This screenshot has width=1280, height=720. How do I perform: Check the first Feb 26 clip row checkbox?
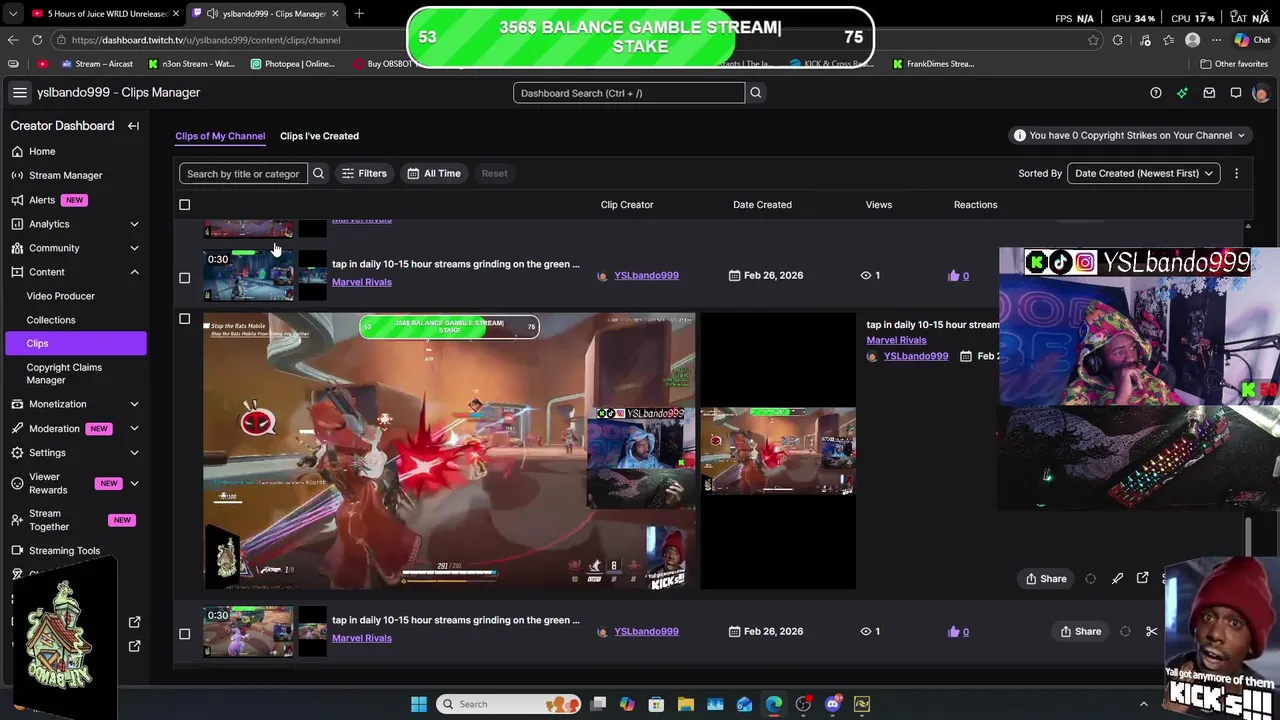pyautogui.click(x=184, y=278)
